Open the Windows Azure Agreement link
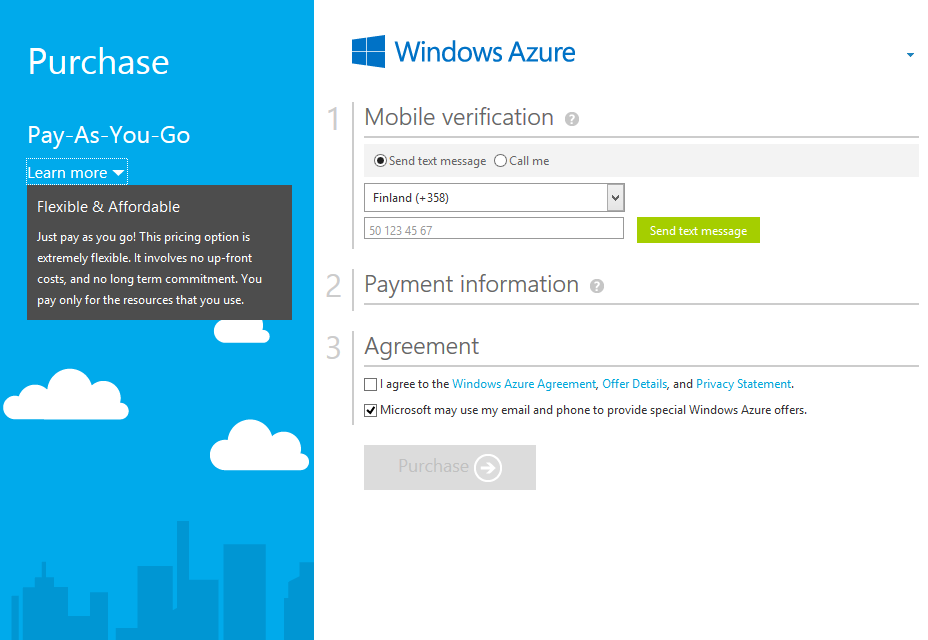928x640 pixels. click(x=524, y=384)
